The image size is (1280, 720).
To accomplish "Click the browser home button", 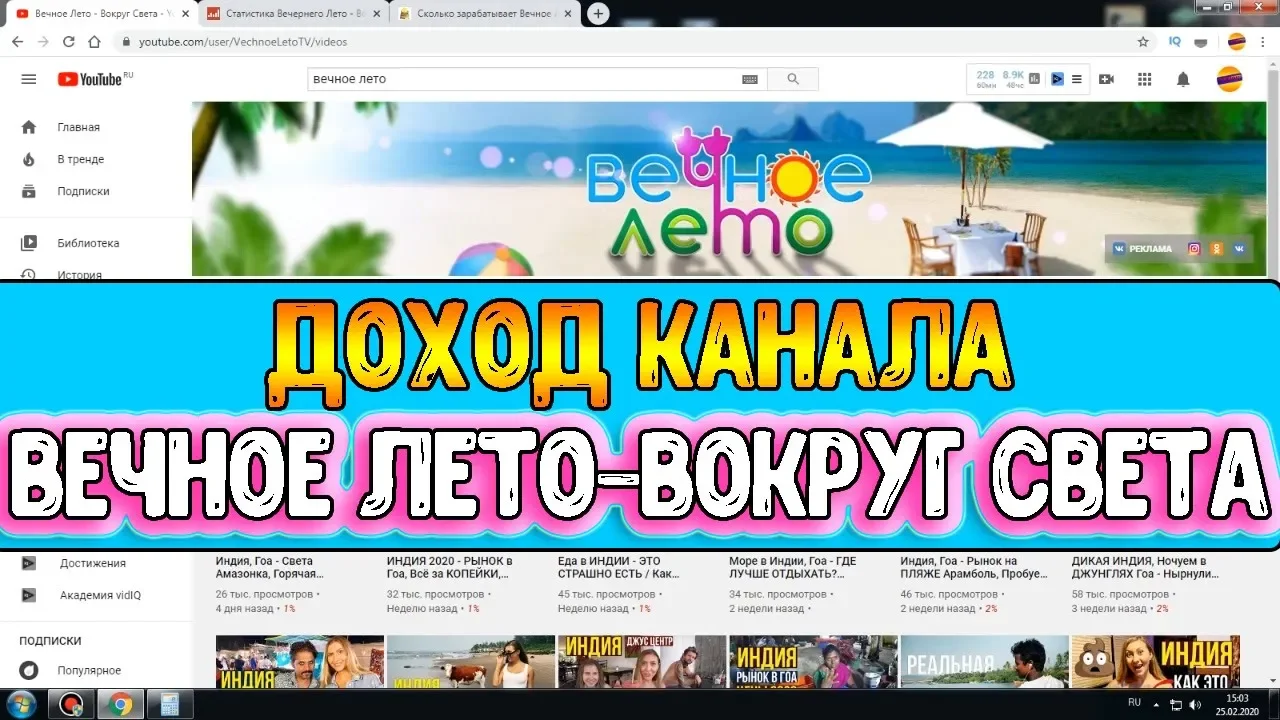I will (x=94, y=42).
